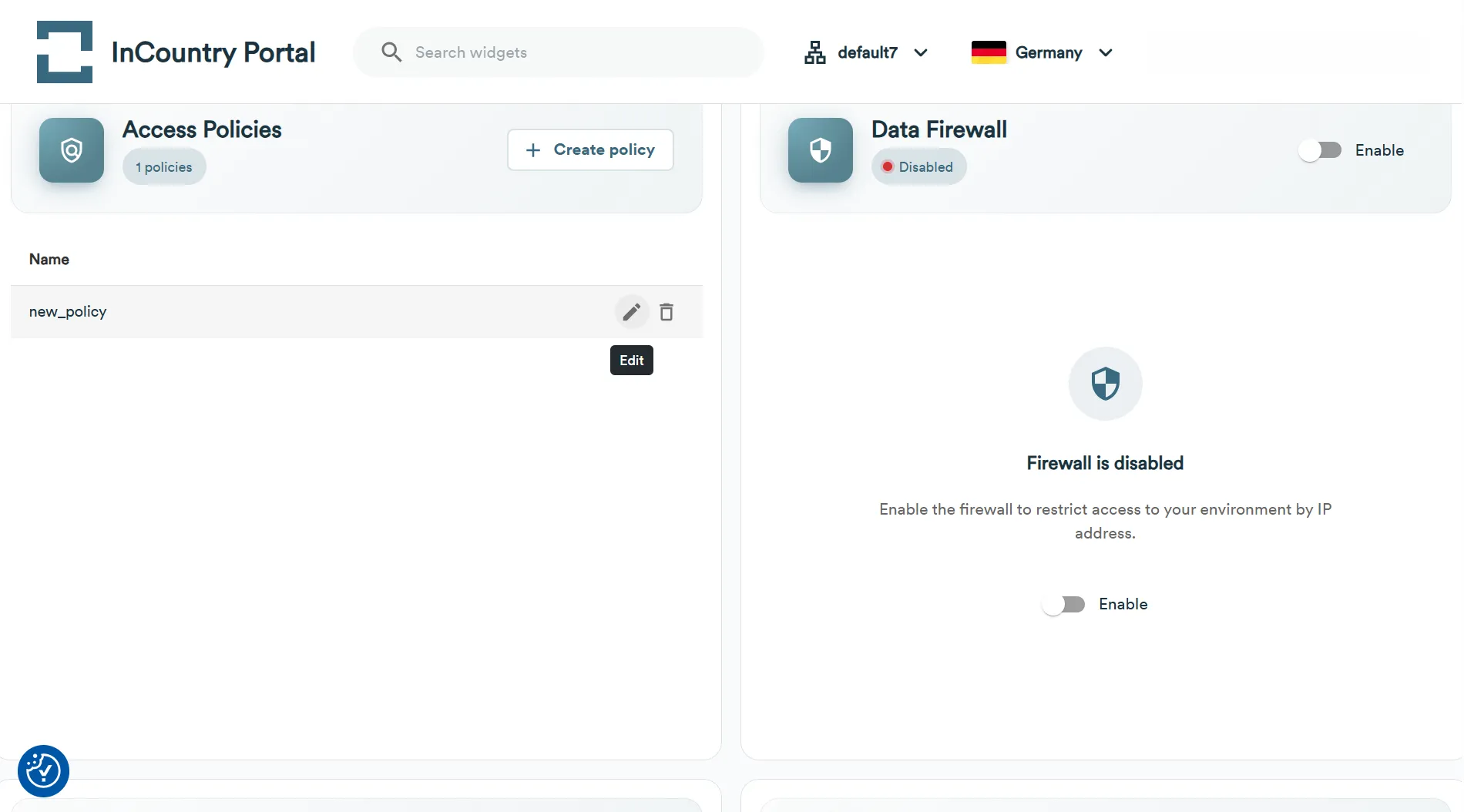Click the Edit tooltip label
This screenshot has width=1464, height=812.
pyautogui.click(x=632, y=361)
